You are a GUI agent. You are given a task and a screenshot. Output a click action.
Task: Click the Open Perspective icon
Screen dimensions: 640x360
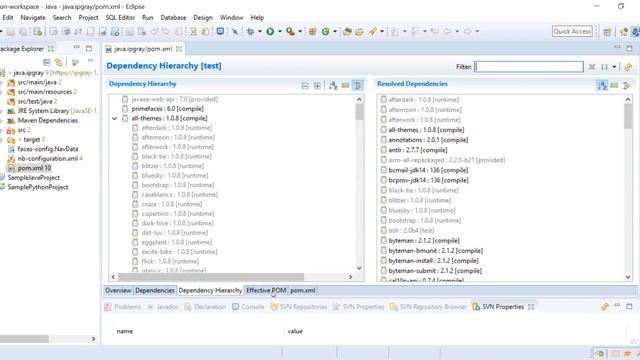[x=607, y=32]
